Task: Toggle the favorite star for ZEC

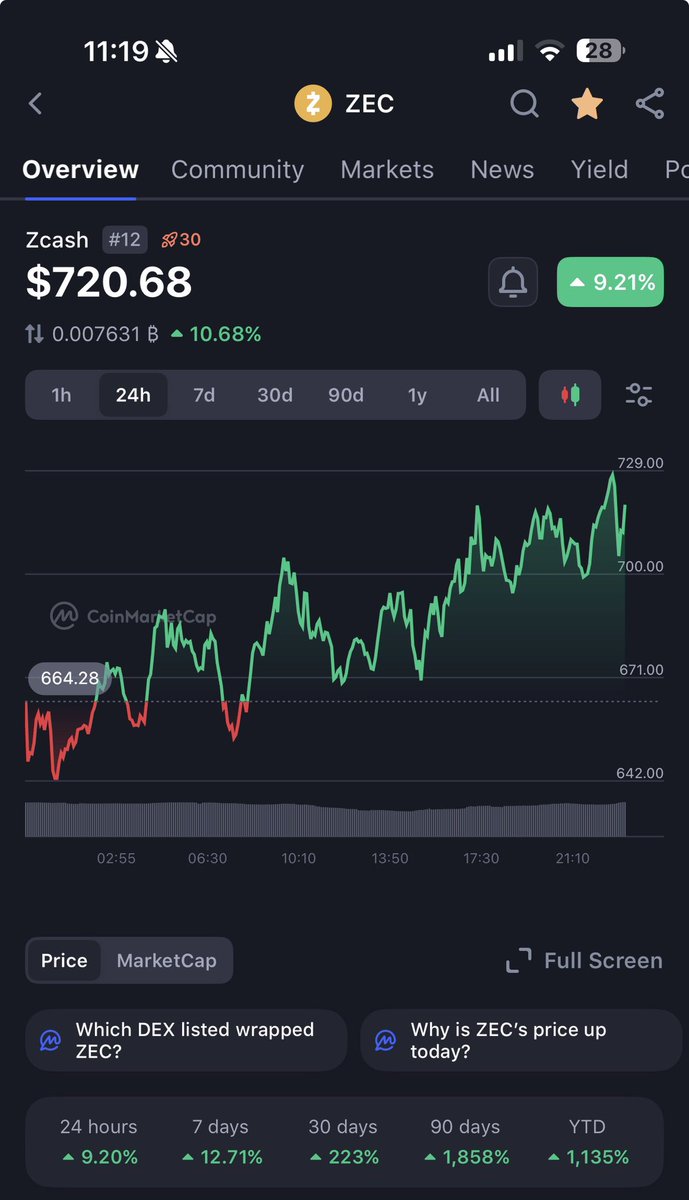Action: tap(587, 103)
